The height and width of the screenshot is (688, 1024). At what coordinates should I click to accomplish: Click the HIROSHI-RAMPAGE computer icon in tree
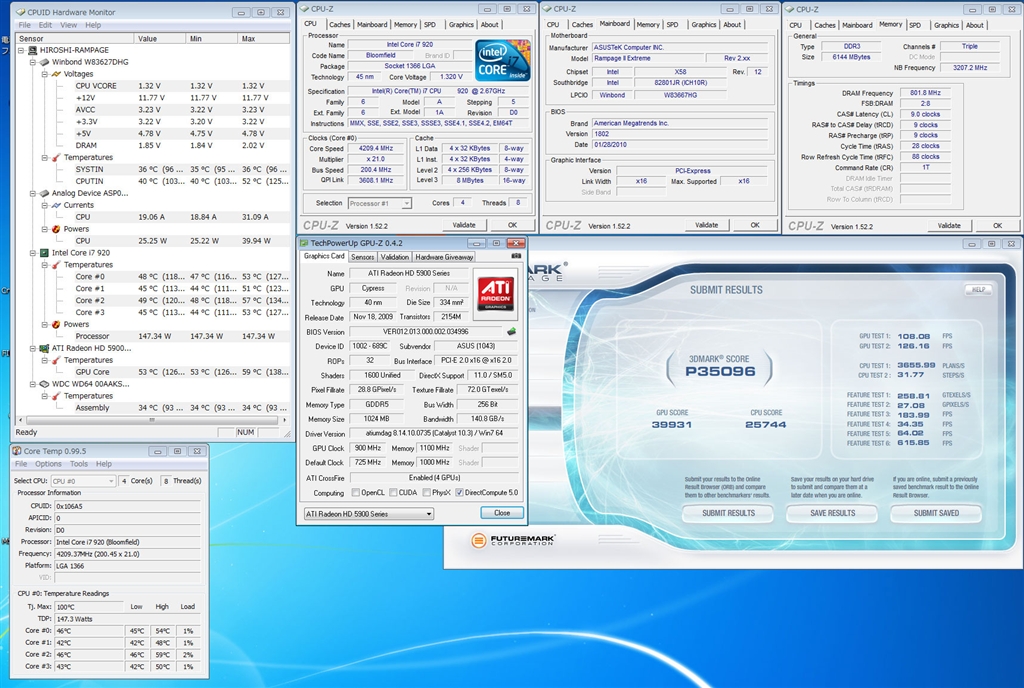34,50
